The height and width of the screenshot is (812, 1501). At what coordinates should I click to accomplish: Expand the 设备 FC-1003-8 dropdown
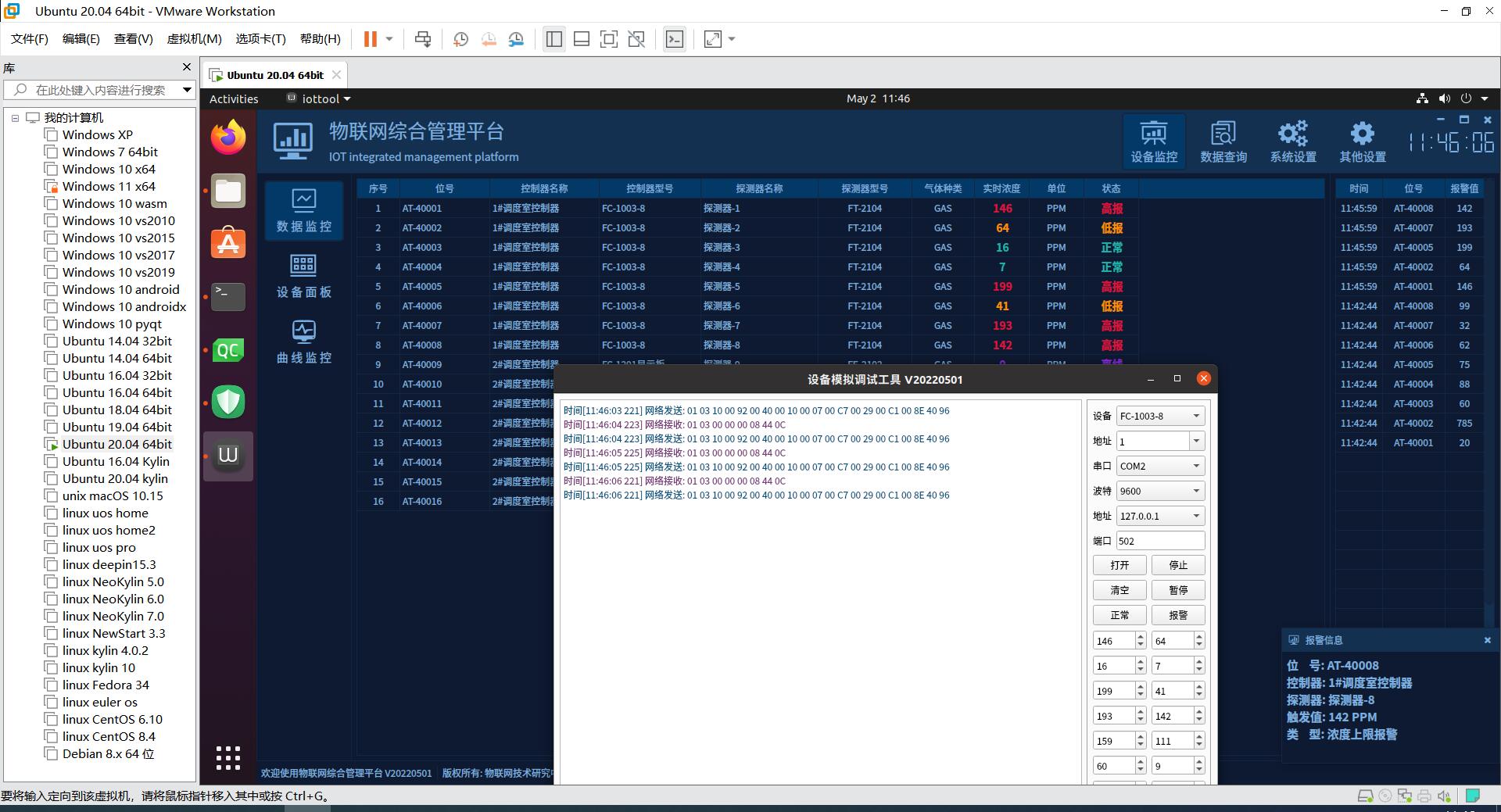tap(1160, 416)
